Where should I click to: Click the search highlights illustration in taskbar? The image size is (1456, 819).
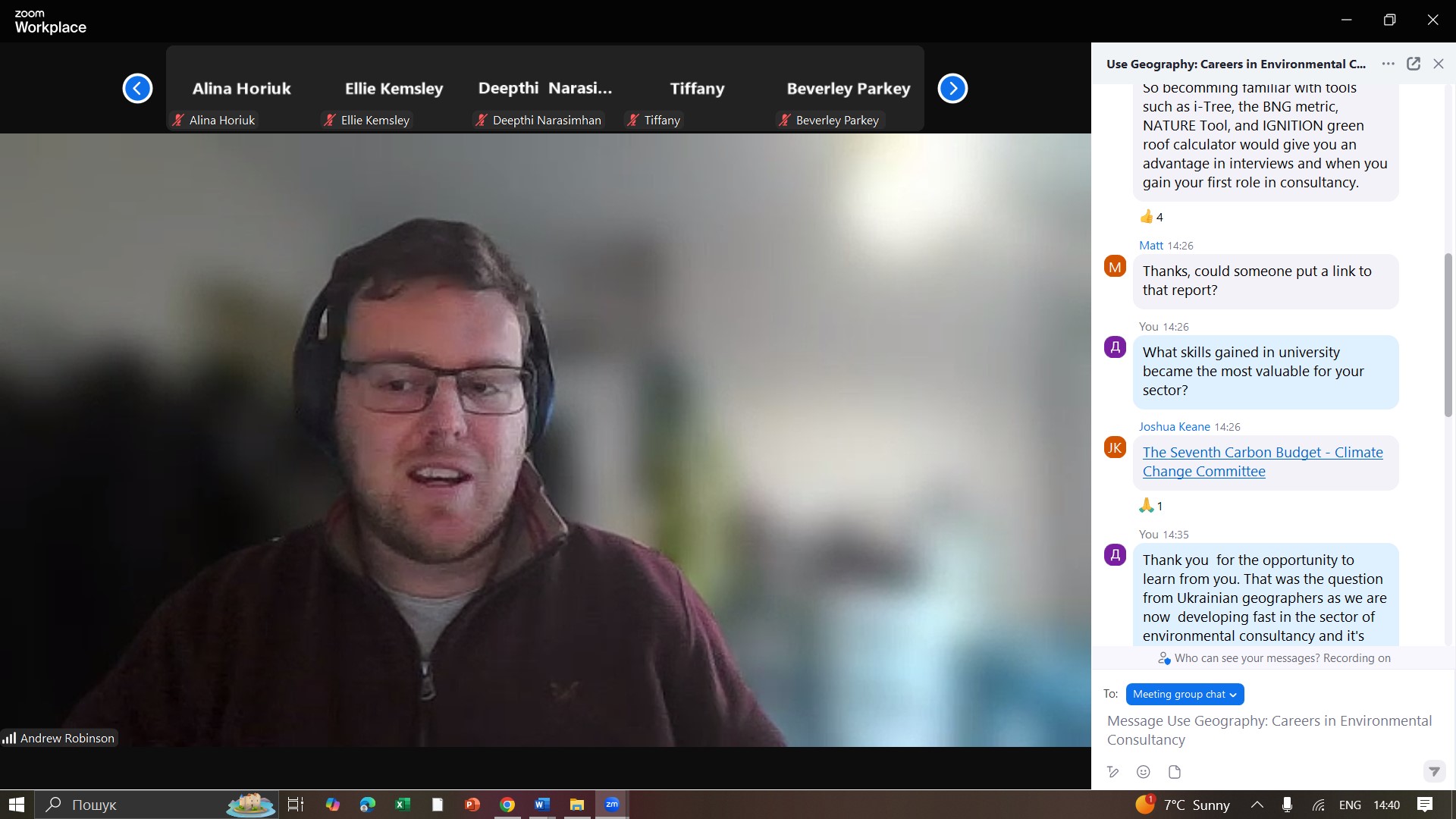pyautogui.click(x=250, y=805)
